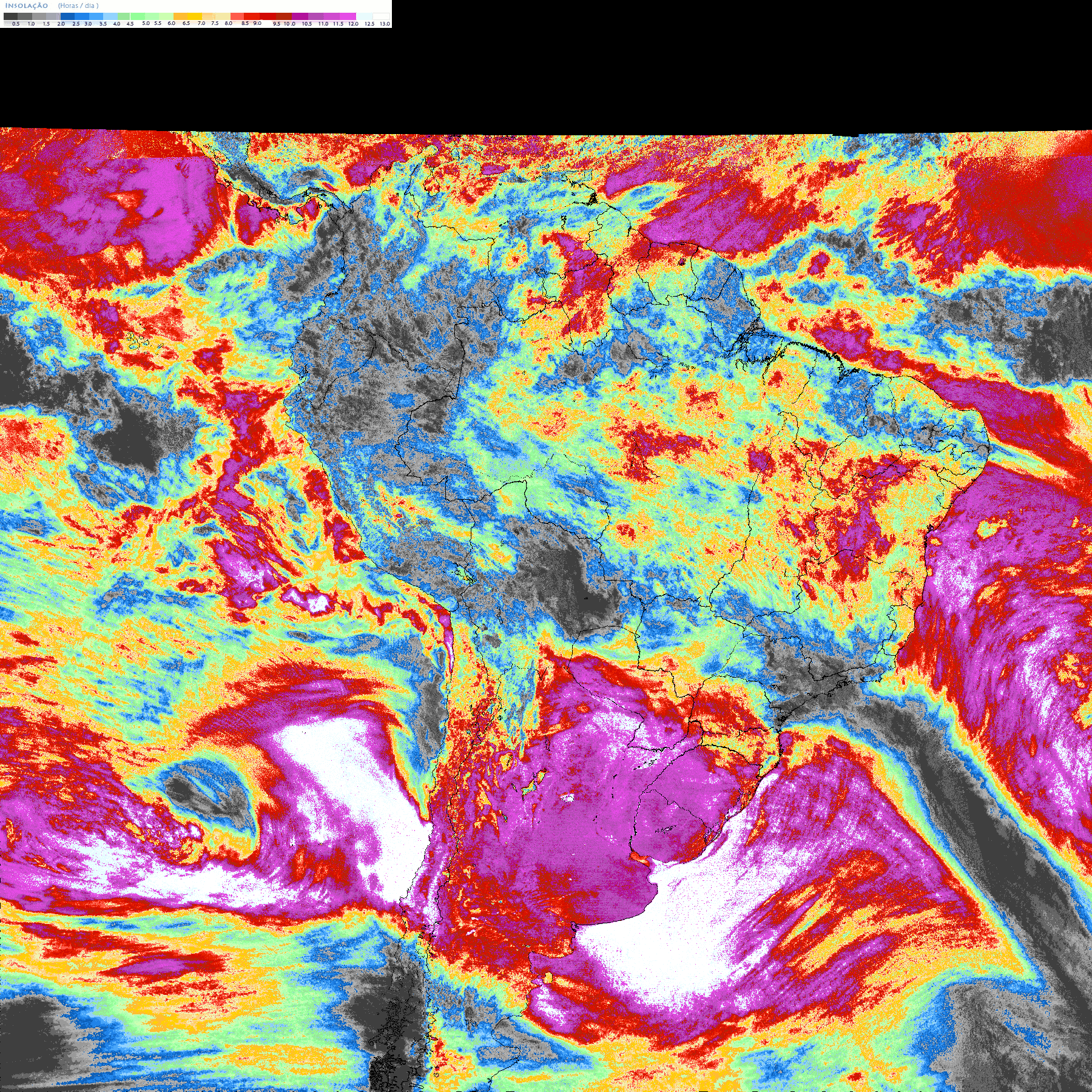This screenshot has height=1092, width=1092.
Task: Click the '8.5' legend value
Action: tap(245, 23)
